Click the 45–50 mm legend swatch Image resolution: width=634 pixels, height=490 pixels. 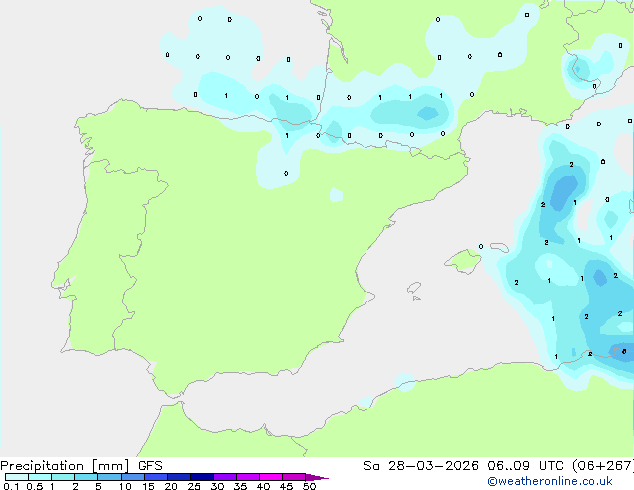pyautogui.click(x=294, y=477)
